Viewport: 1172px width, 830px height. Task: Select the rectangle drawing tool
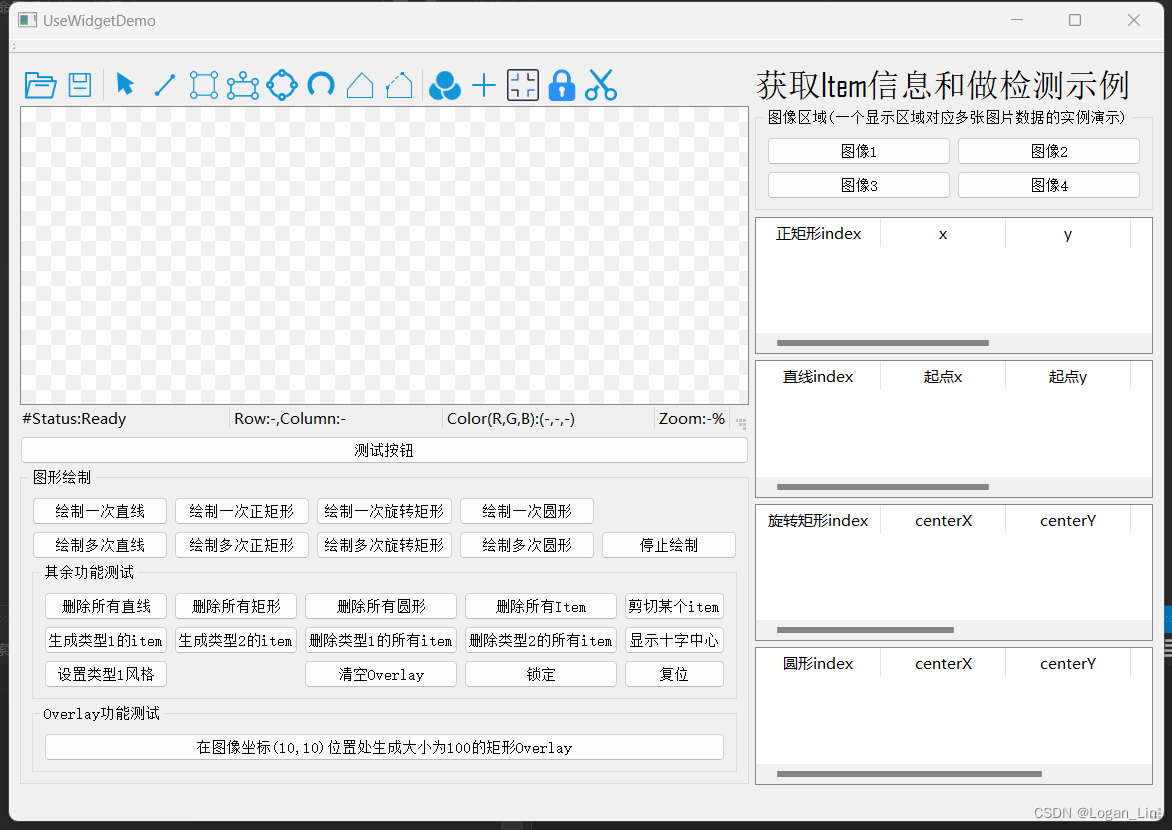(203, 85)
